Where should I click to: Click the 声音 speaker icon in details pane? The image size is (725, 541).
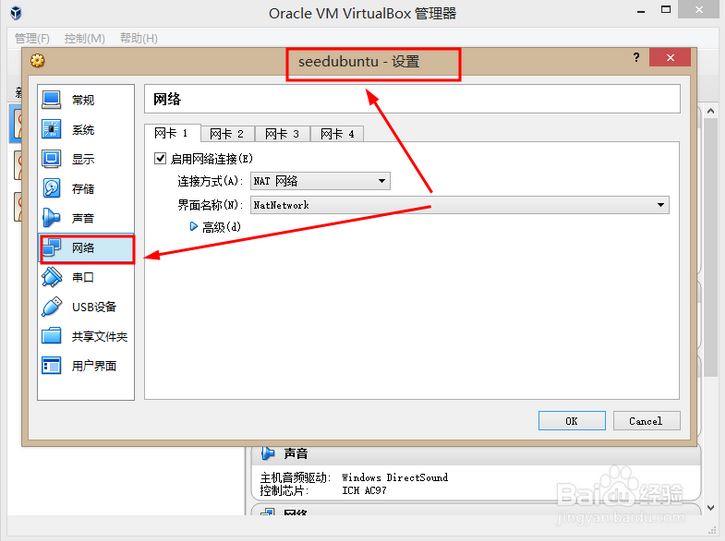coord(268,453)
